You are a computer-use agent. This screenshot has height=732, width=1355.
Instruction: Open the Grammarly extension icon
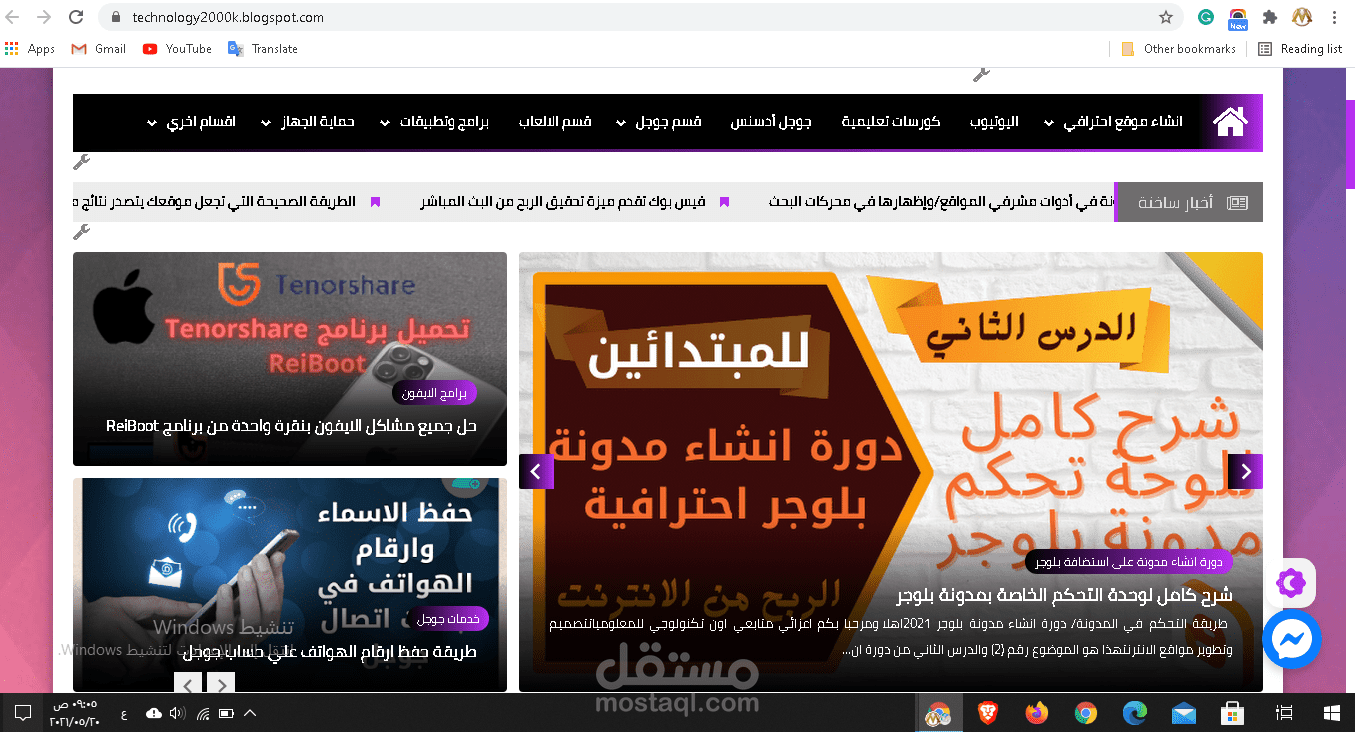1205,18
